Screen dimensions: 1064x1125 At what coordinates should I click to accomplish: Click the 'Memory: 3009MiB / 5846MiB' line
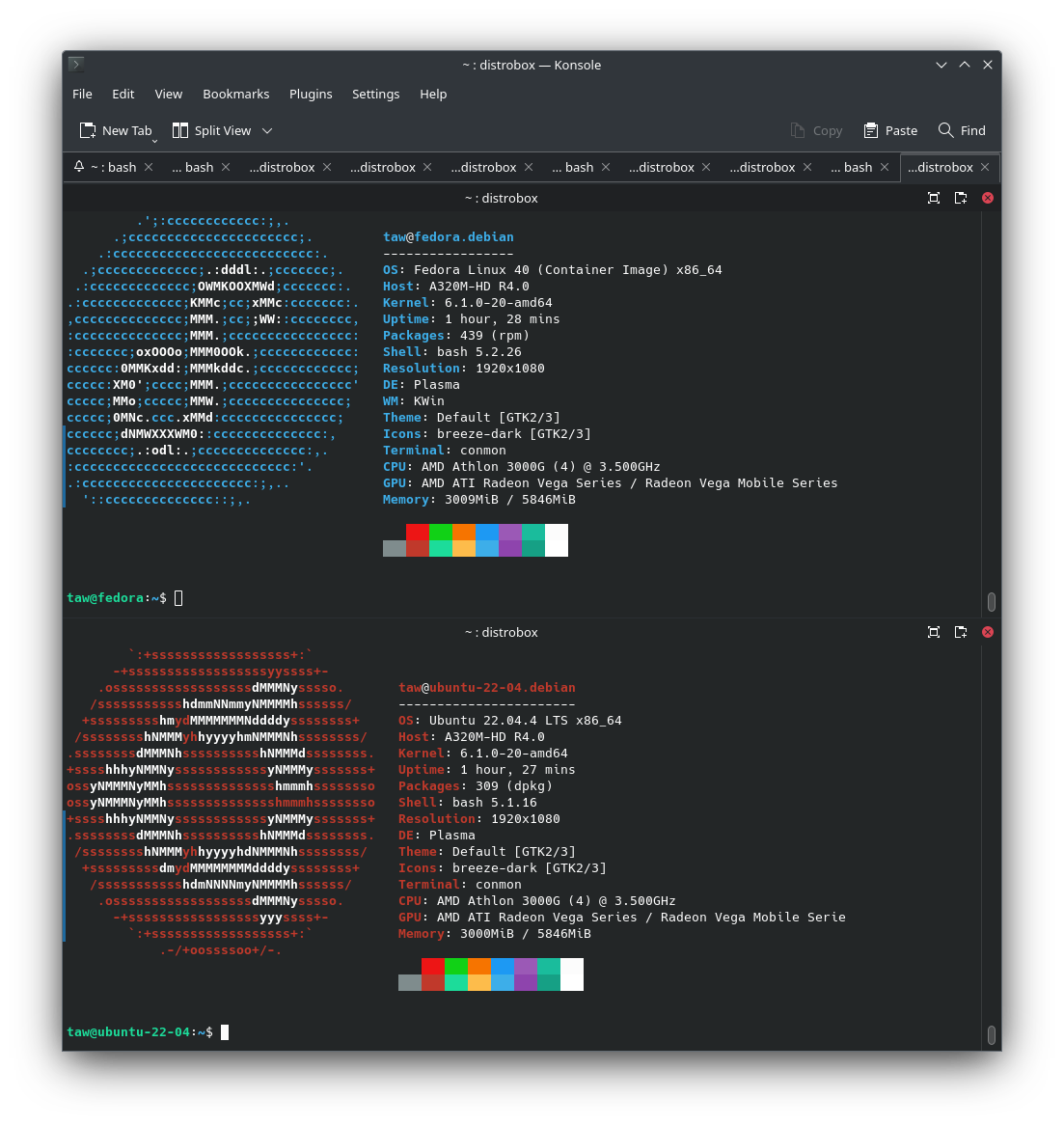pyautogui.click(x=479, y=500)
